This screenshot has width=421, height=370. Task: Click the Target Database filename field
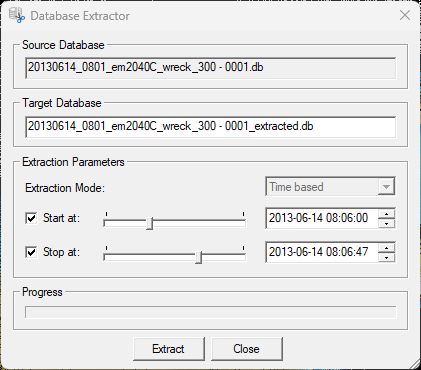pyautogui.click(x=210, y=127)
